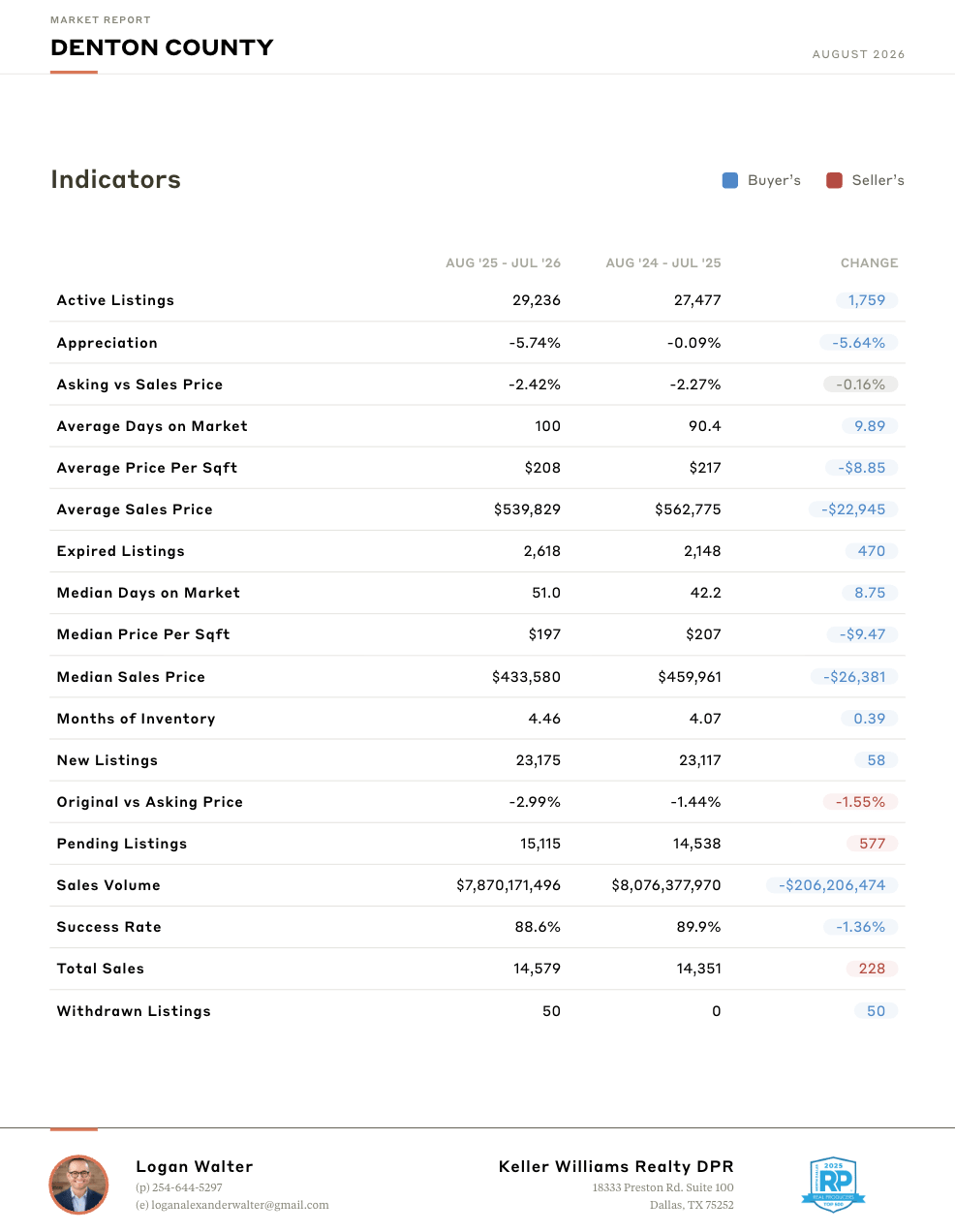
Task: Click the -1.55% Original vs Asking badge
Action: tap(861, 802)
